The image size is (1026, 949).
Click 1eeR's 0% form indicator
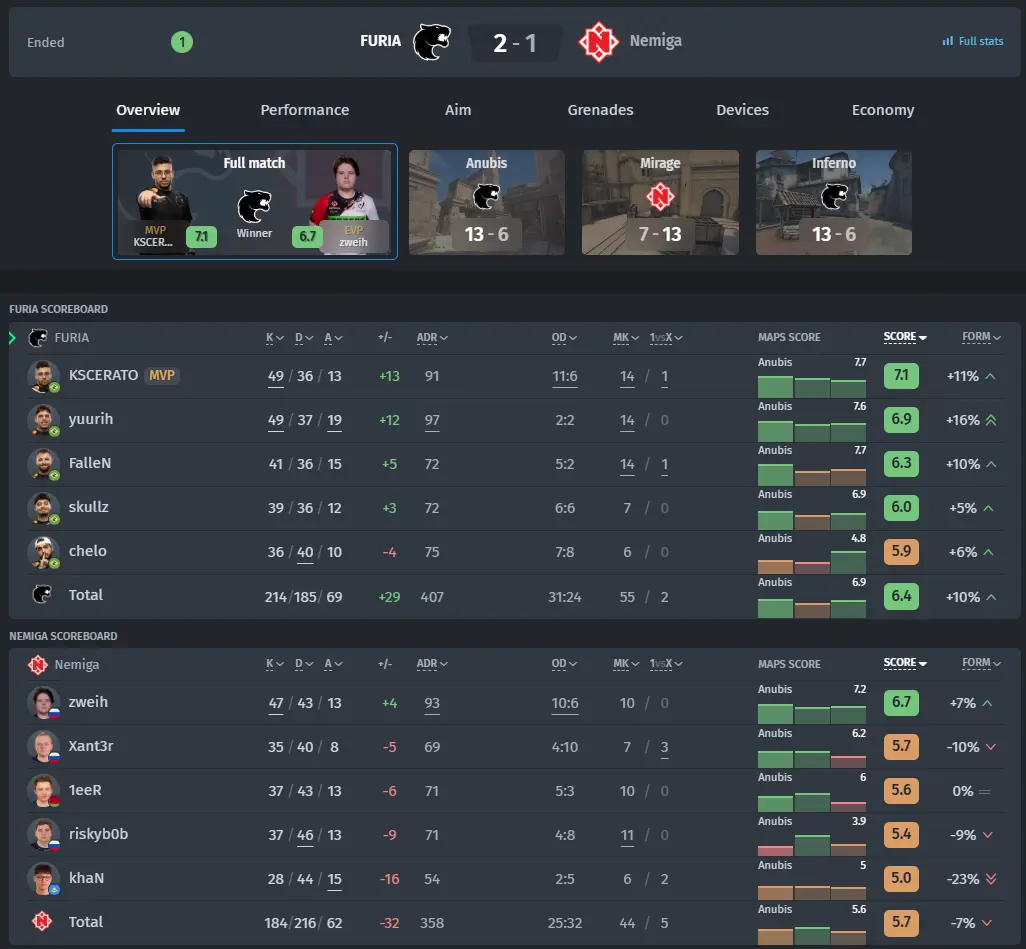click(985, 791)
